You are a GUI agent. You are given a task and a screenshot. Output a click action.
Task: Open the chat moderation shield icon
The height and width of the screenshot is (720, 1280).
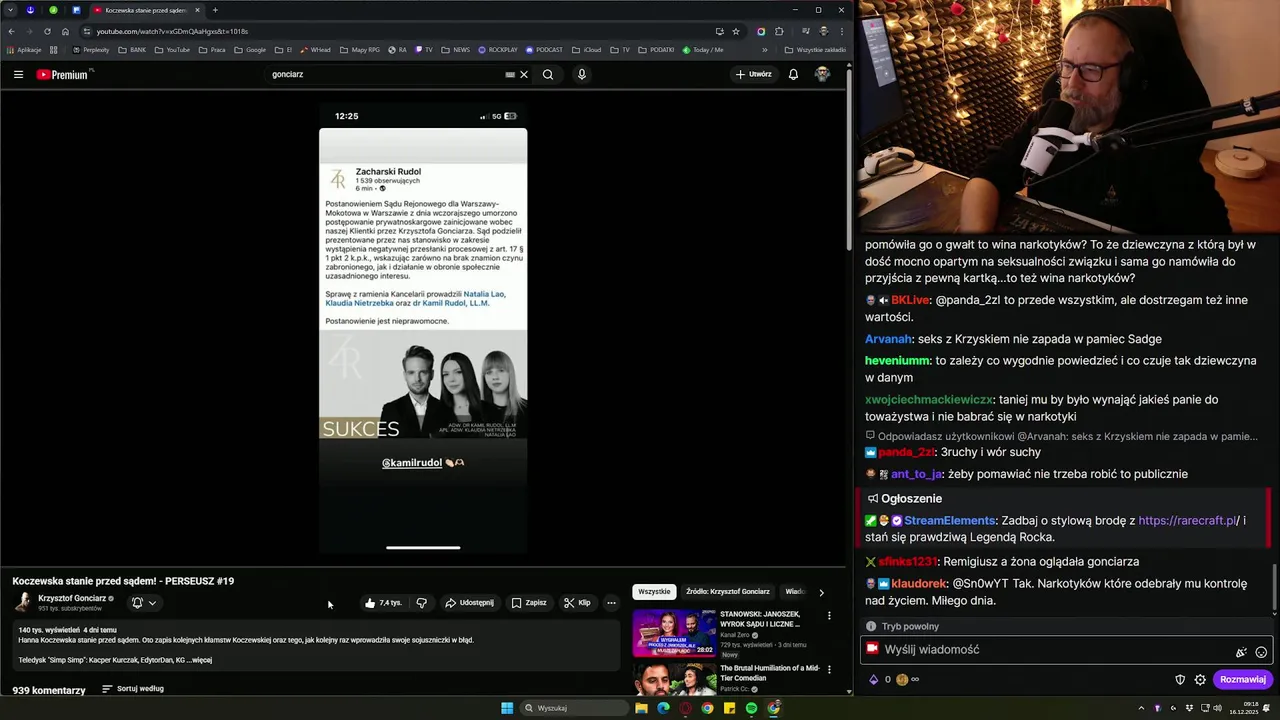point(1180,680)
